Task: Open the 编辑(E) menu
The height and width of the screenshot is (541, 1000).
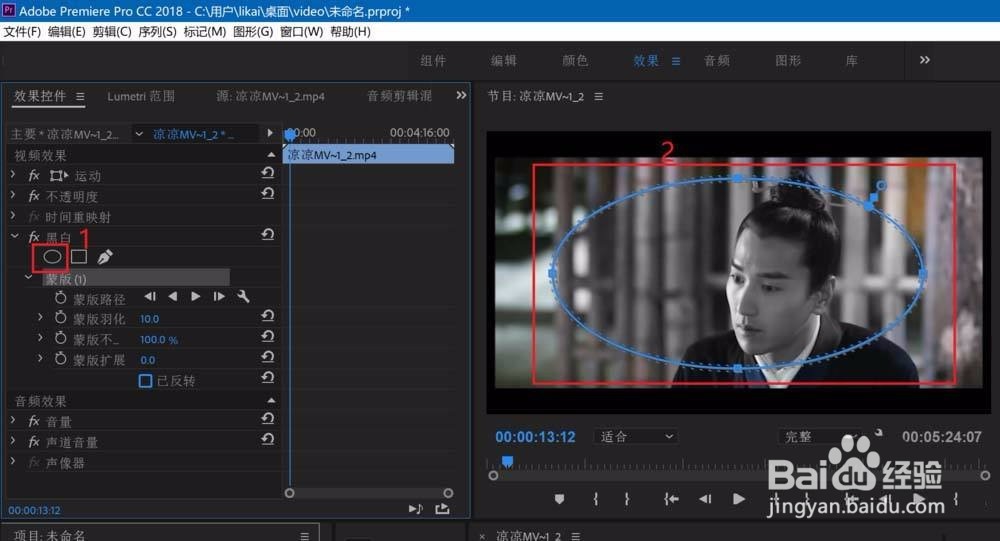Action: point(67,31)
